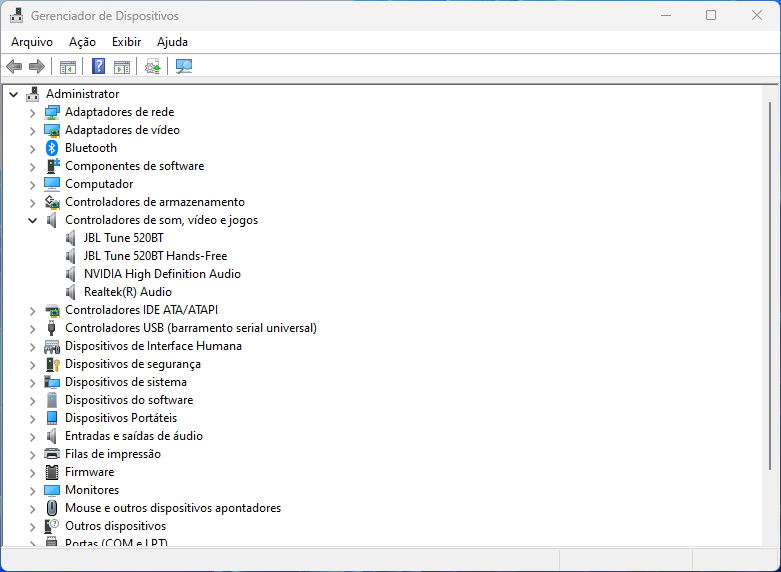Screen dimensions: 781x572
Task: Click the Forward arrow toolbar icon
Action: (37, 66)
